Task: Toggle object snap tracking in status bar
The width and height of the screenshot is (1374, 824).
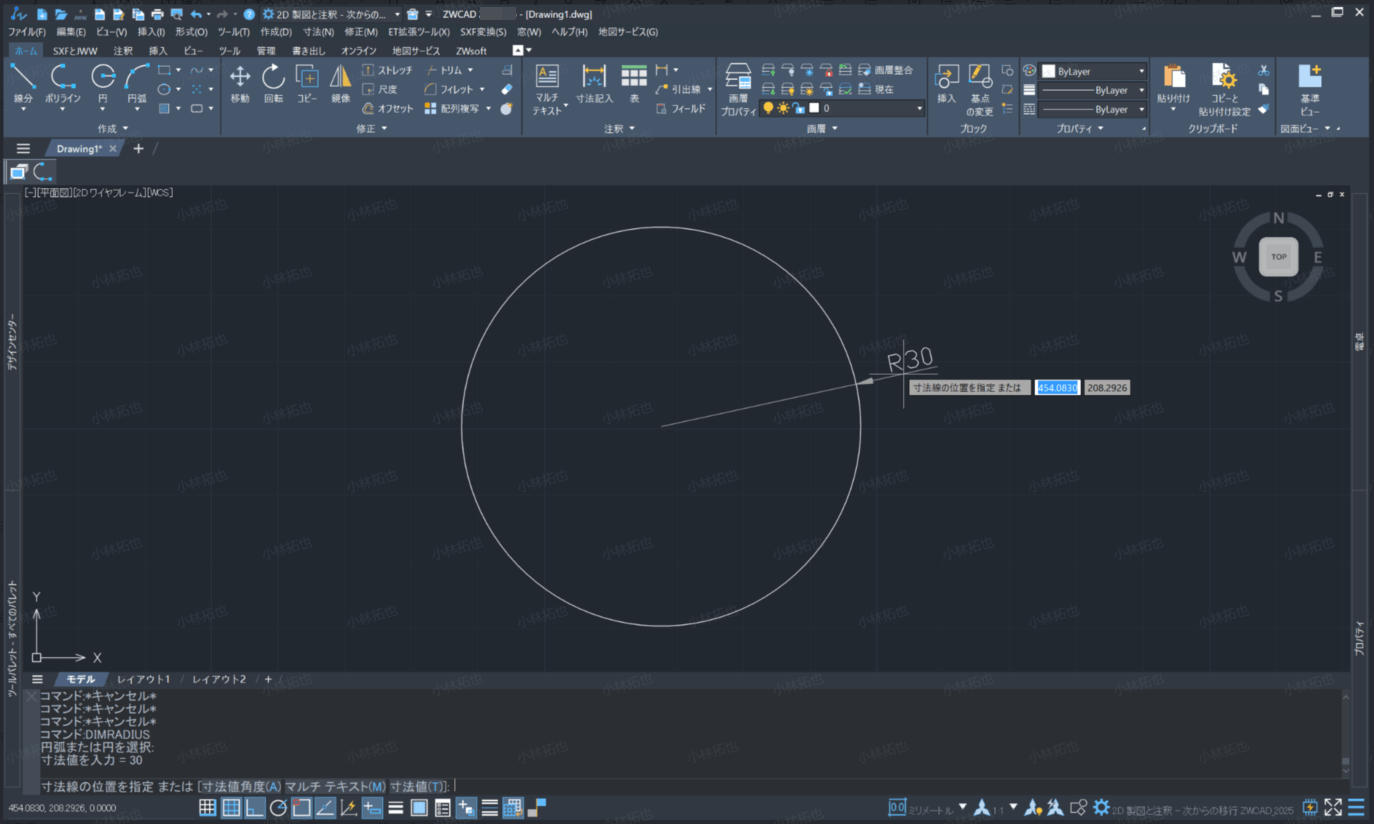Action: 325,808
